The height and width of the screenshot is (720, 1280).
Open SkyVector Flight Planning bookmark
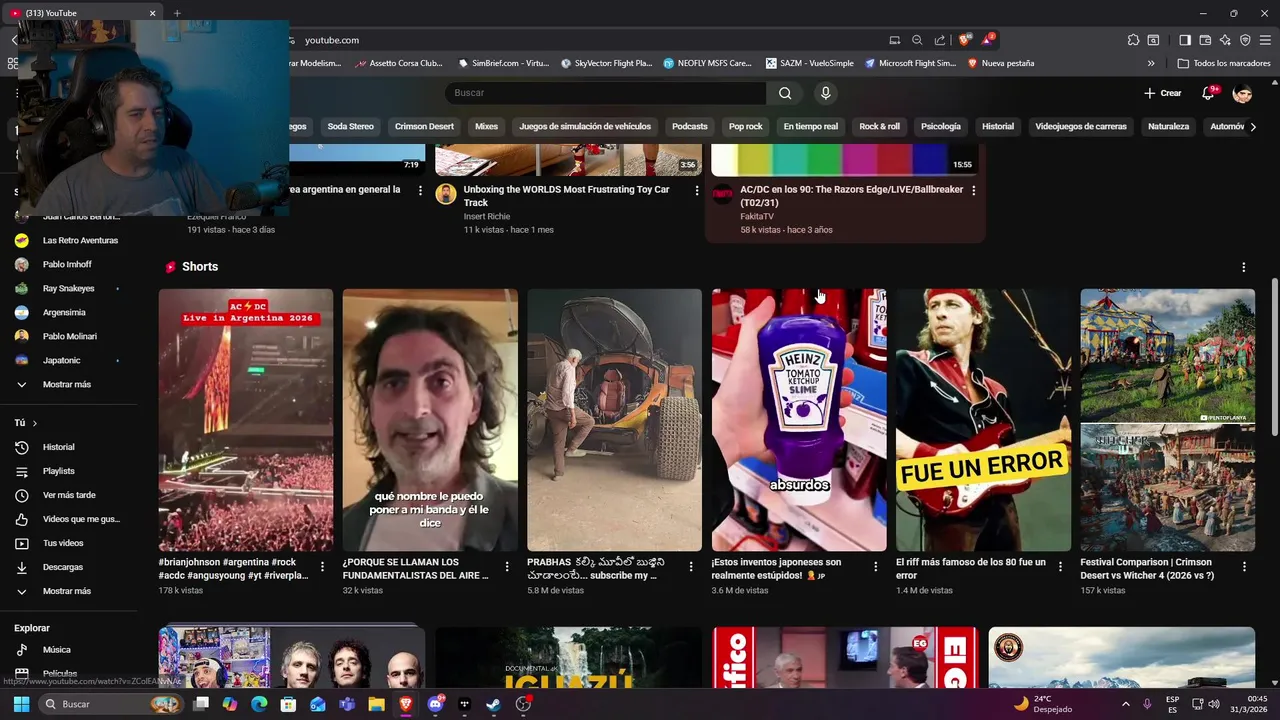click(606, 63)
